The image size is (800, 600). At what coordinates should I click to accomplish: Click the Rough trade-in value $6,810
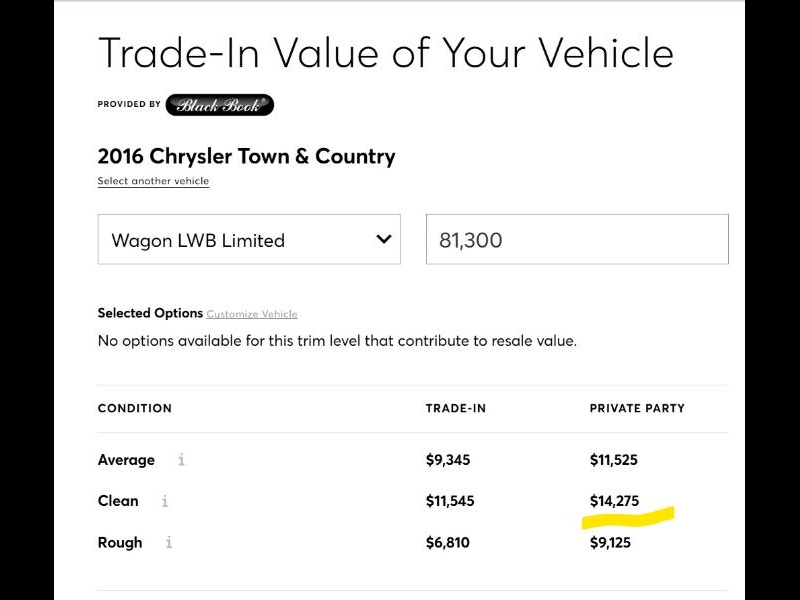[448, 543]
